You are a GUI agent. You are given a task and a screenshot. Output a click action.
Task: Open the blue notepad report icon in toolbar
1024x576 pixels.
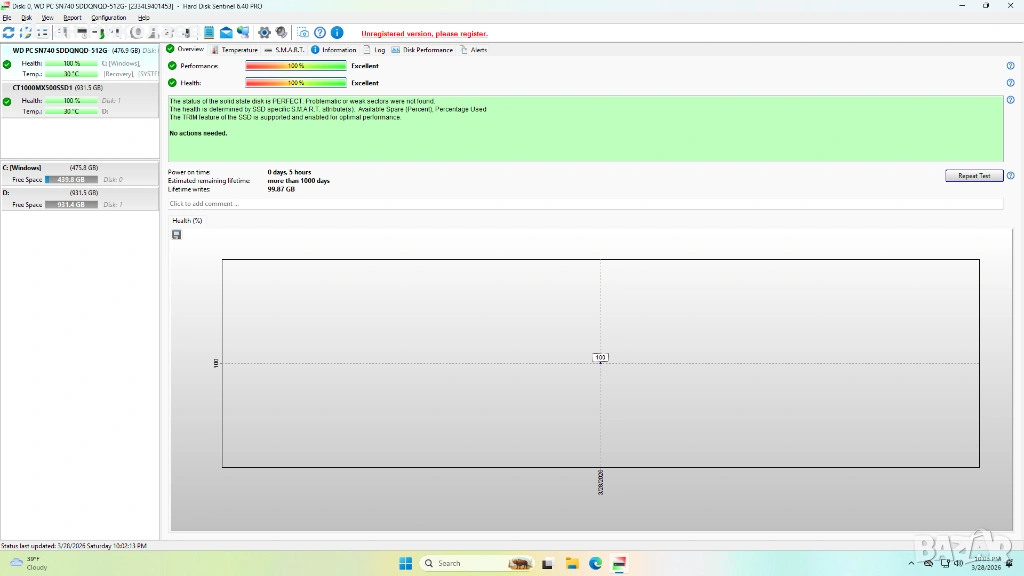tap(210, 33)
